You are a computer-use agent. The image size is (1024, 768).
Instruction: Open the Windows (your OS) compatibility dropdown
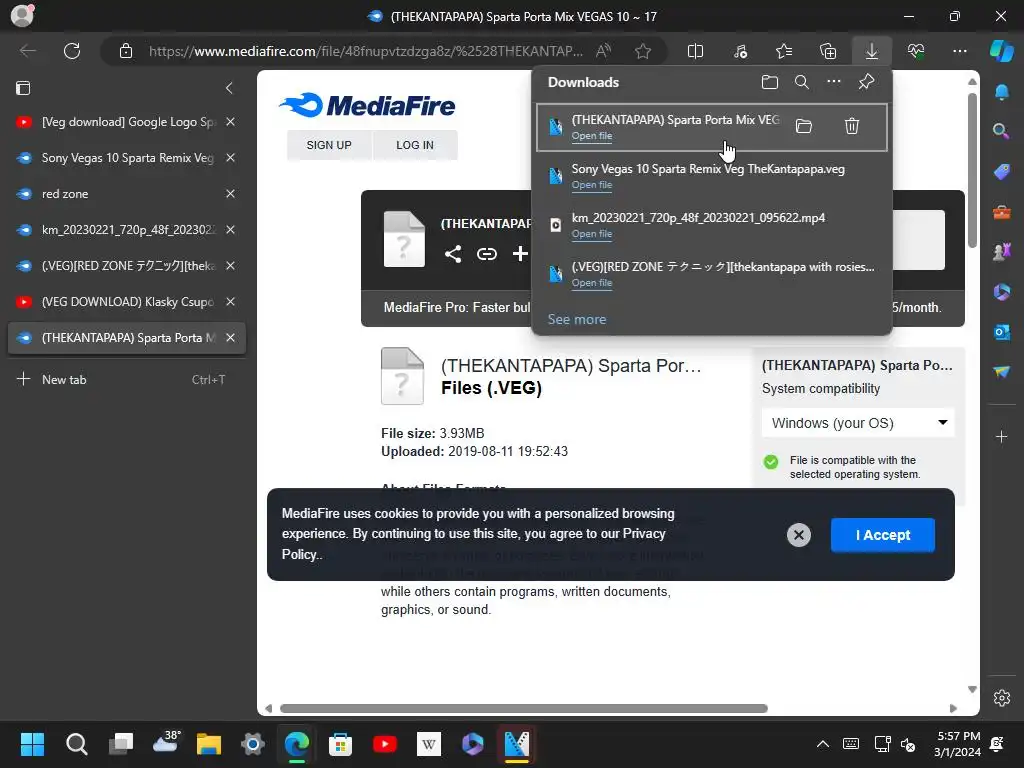click(858, 423)
